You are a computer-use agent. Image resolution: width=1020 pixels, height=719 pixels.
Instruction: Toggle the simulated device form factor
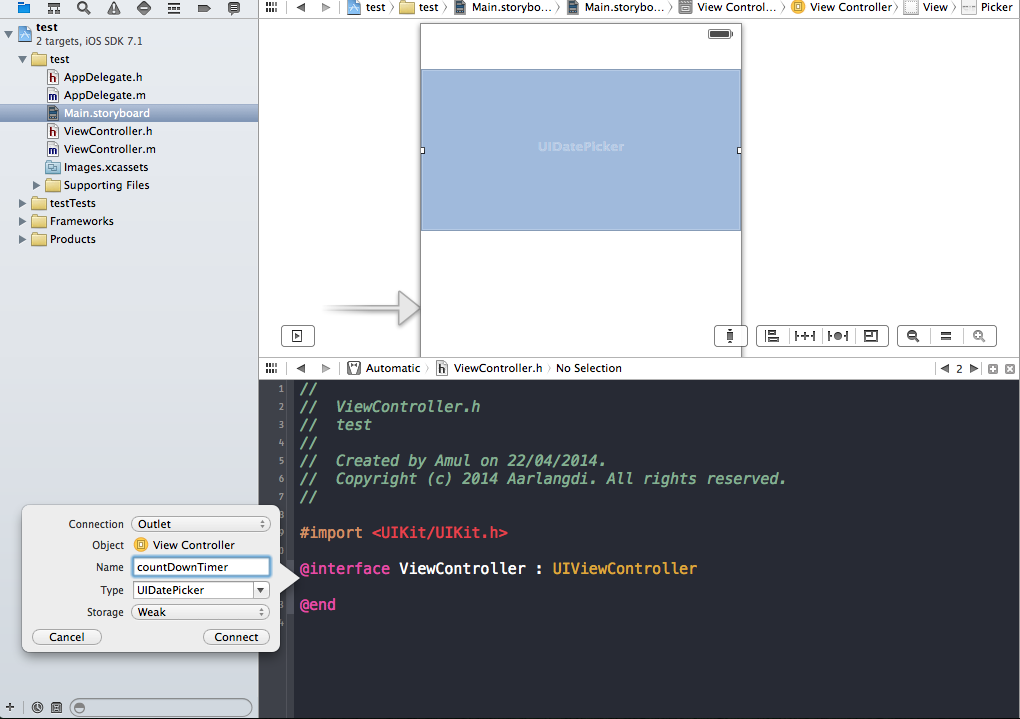(730, 335)
